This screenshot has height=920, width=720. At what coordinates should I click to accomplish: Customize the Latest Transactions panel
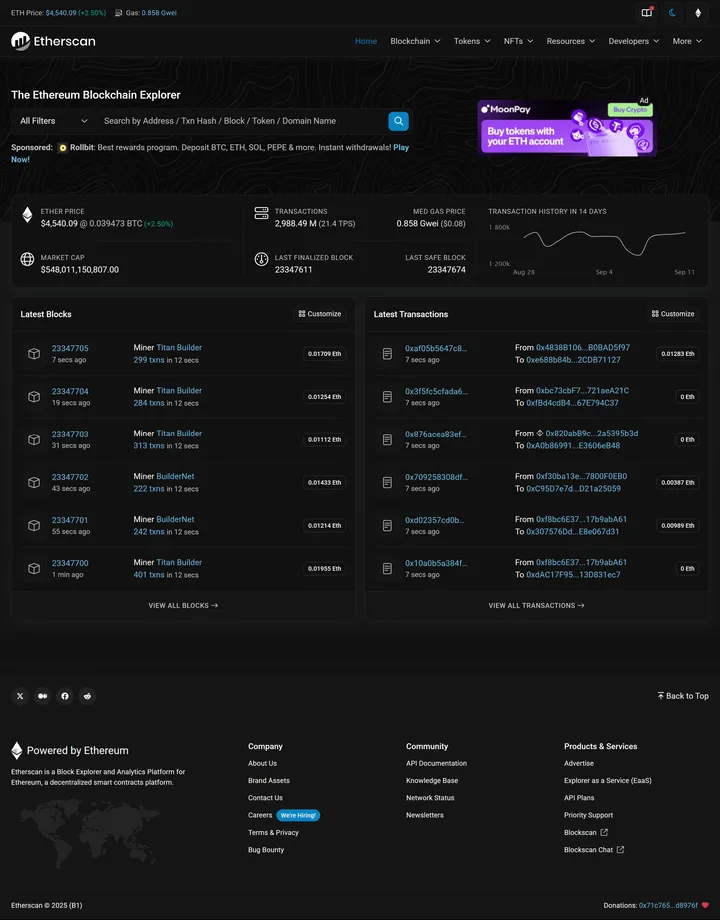pos(673,314)
